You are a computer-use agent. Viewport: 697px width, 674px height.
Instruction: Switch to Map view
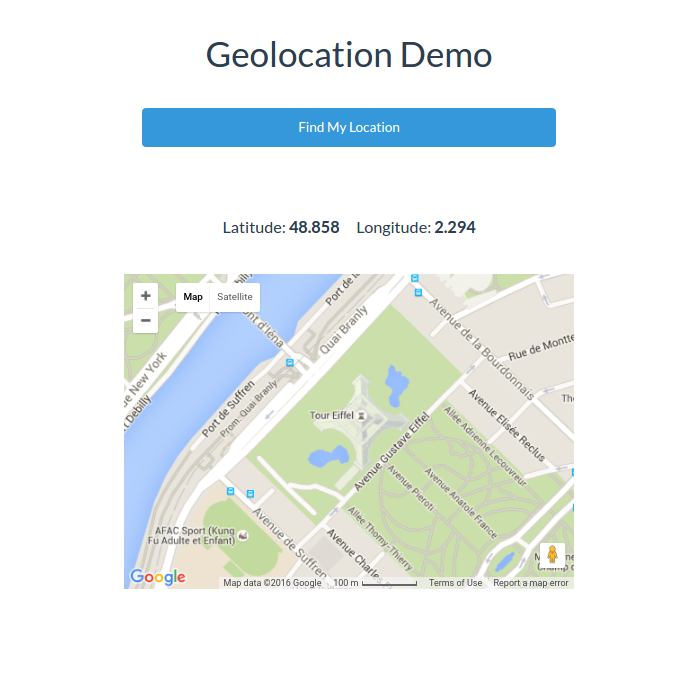coord(193,297)
